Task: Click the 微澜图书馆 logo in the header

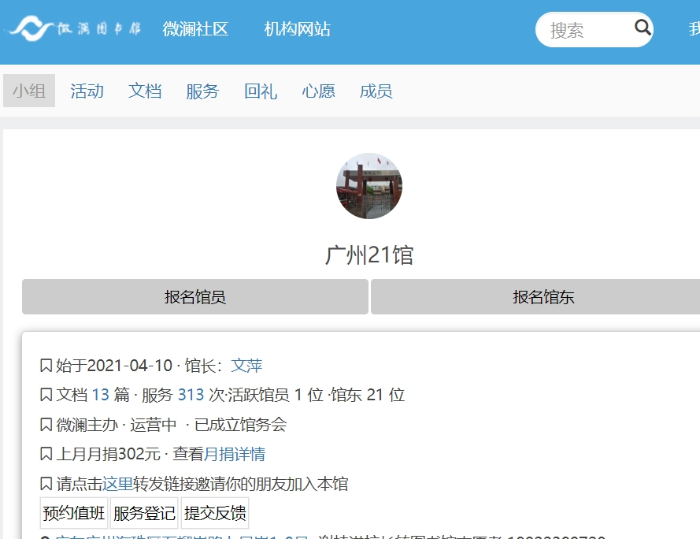Action: point(73,29)
